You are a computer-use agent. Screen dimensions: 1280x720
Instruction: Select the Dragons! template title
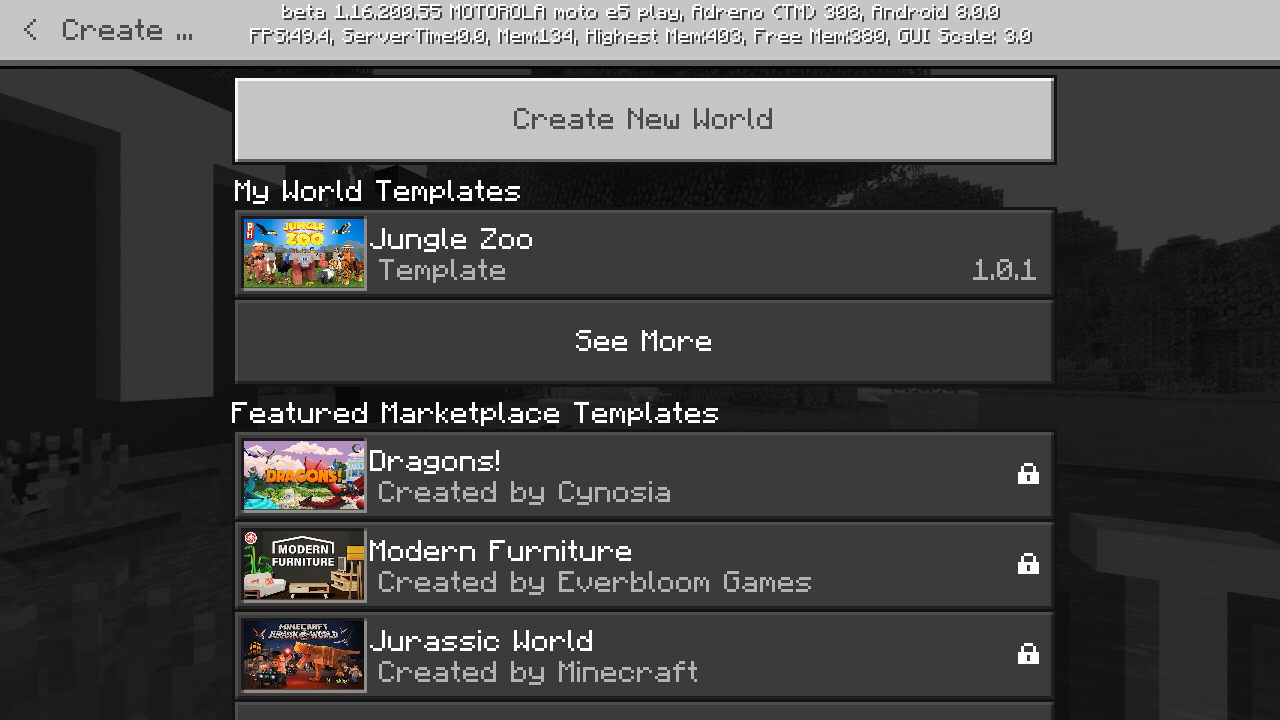pyautogui.click(x=435, y=461)
